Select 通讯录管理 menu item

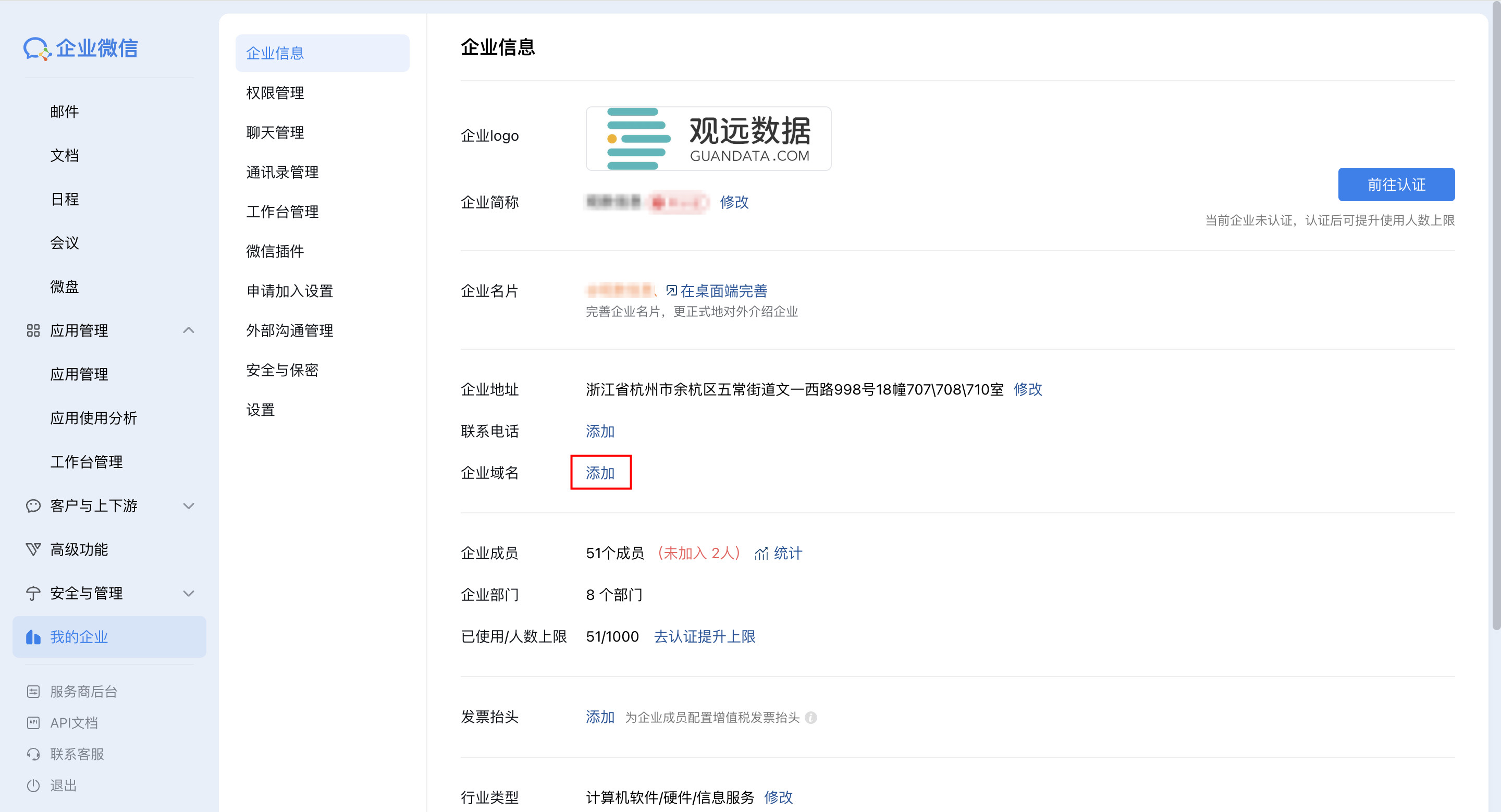pos(282,172)
